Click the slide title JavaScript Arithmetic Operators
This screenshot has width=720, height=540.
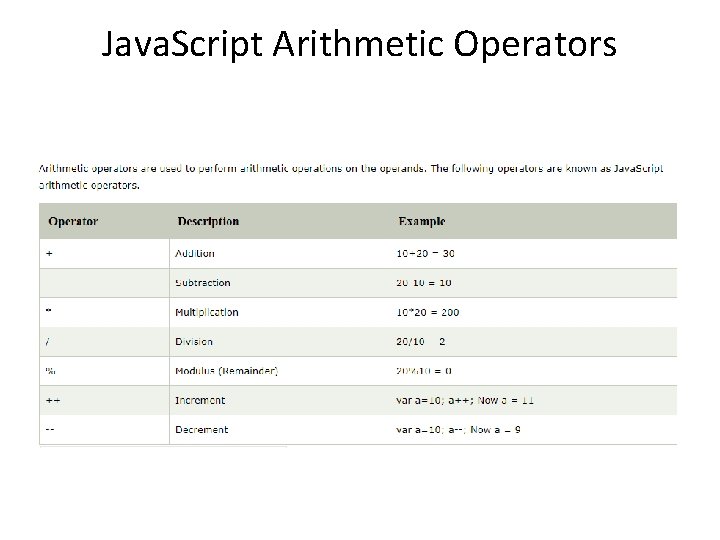point(359,45)
